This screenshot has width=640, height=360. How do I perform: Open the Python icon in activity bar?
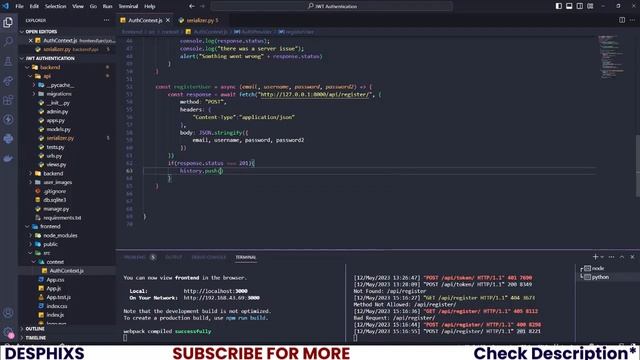(8, 139)
